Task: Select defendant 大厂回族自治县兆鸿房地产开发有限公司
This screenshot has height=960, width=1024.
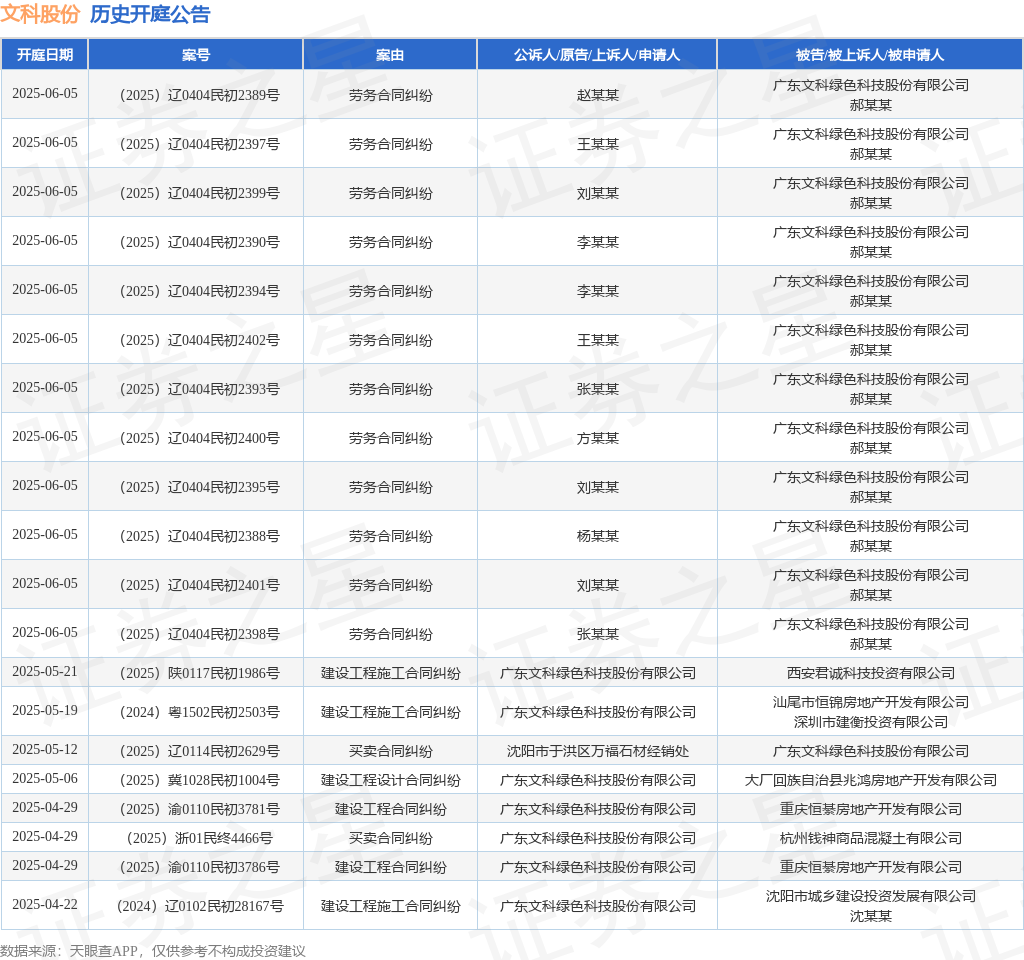Action: click(x=871, y=780)
